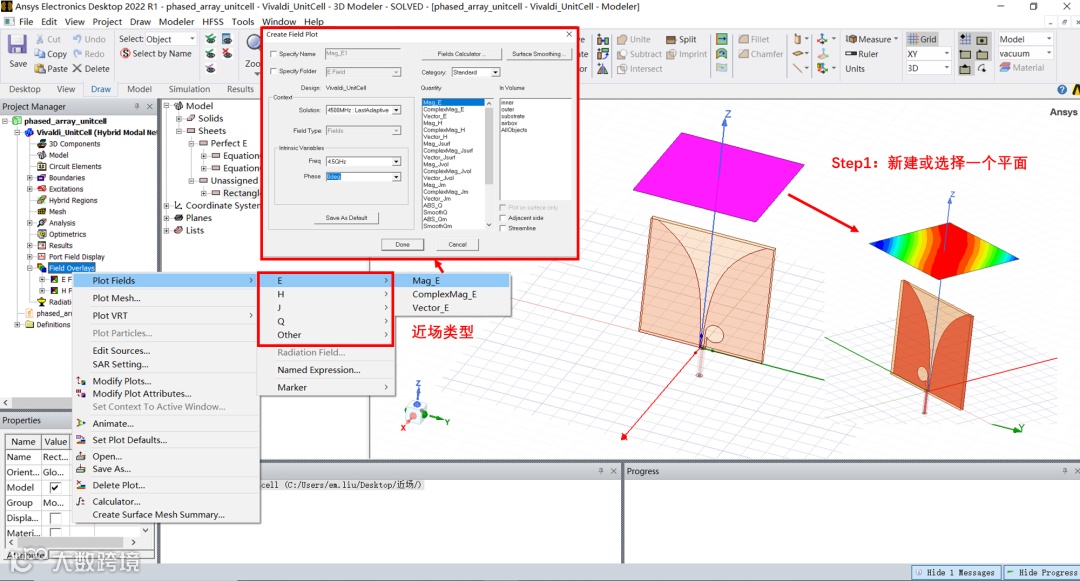Switch to the Simulation ribbon tab
Image resolution: width=1080 pixels, height=581 pixels.
point(189,89)
